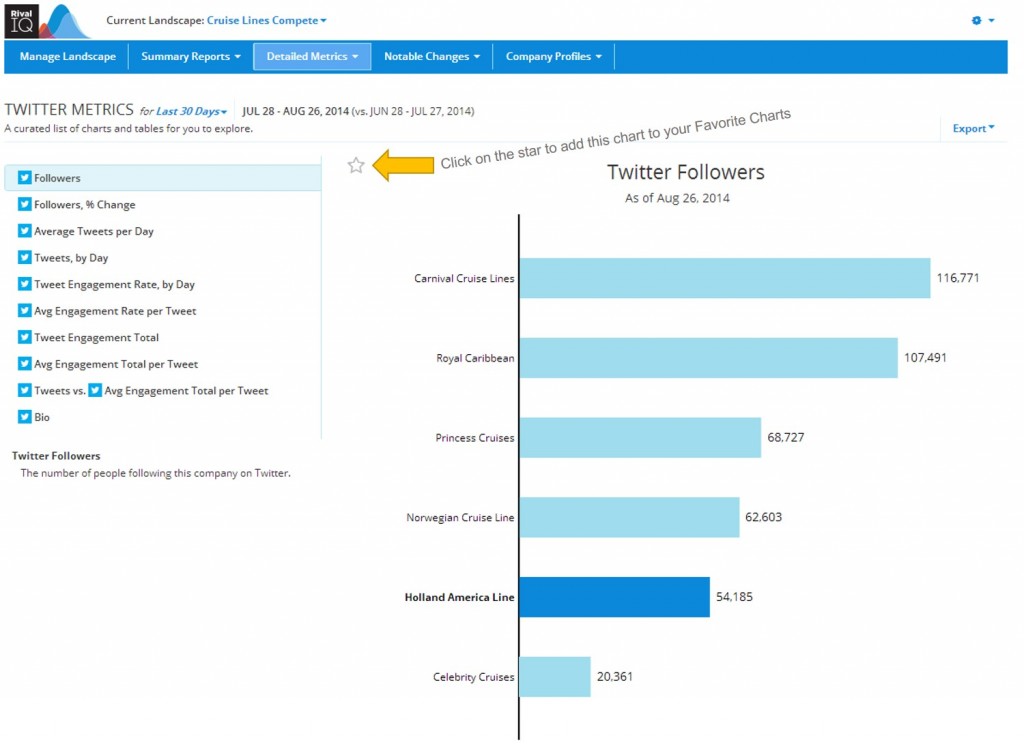Select the Bio item in the list

tap(42, 417)
